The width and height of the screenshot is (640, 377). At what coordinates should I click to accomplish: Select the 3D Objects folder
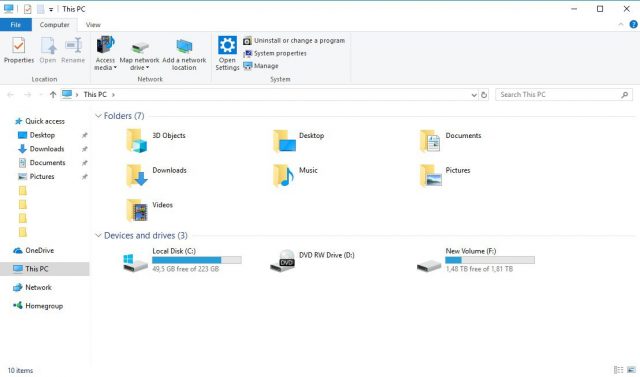pyautogui.click(x=156, y=140)
